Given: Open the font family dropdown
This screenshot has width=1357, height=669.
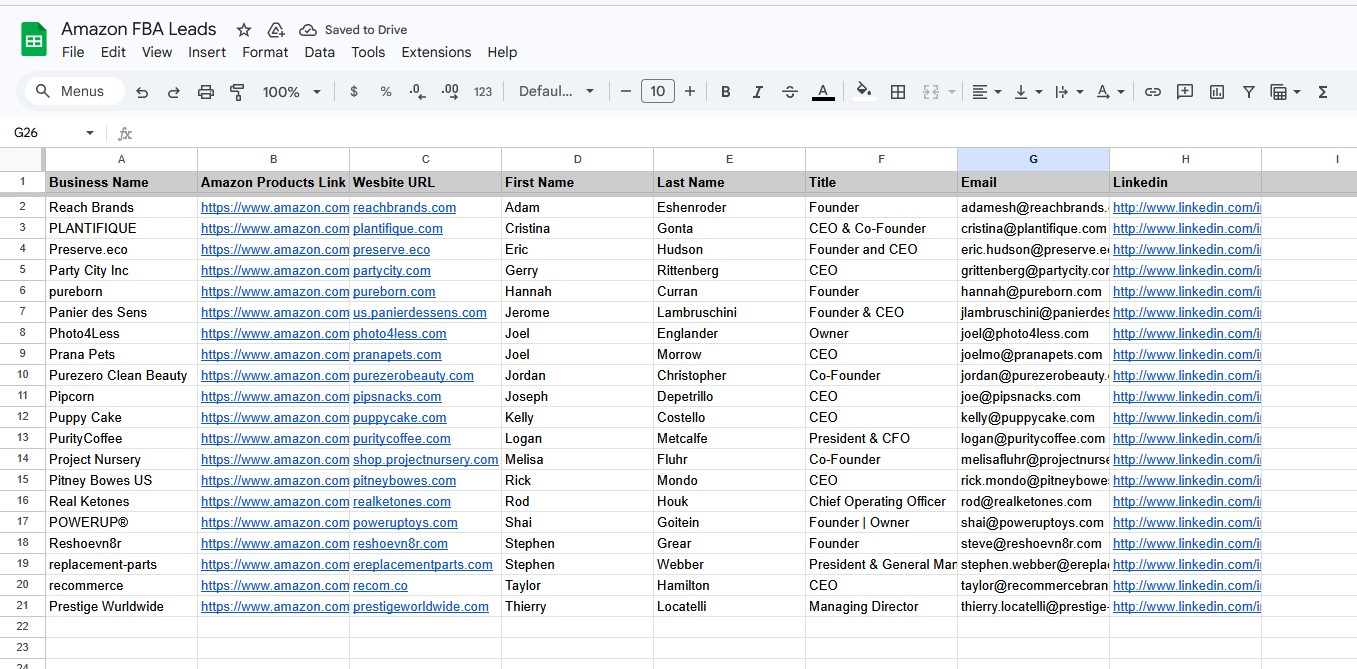Looking at the screenshot, I should click(x=556, y=92).
